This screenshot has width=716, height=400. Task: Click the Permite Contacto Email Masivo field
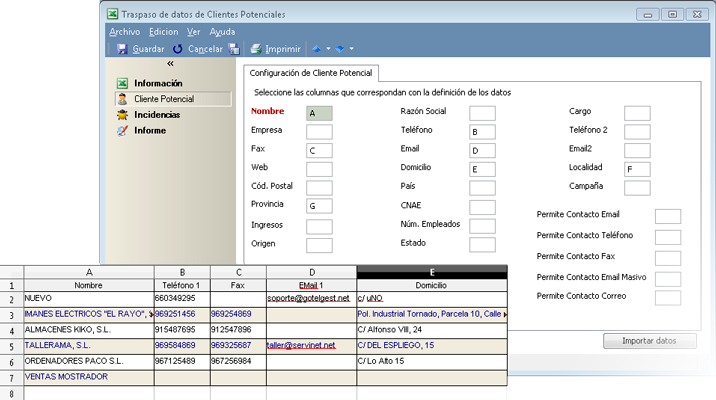click(668, 279)
